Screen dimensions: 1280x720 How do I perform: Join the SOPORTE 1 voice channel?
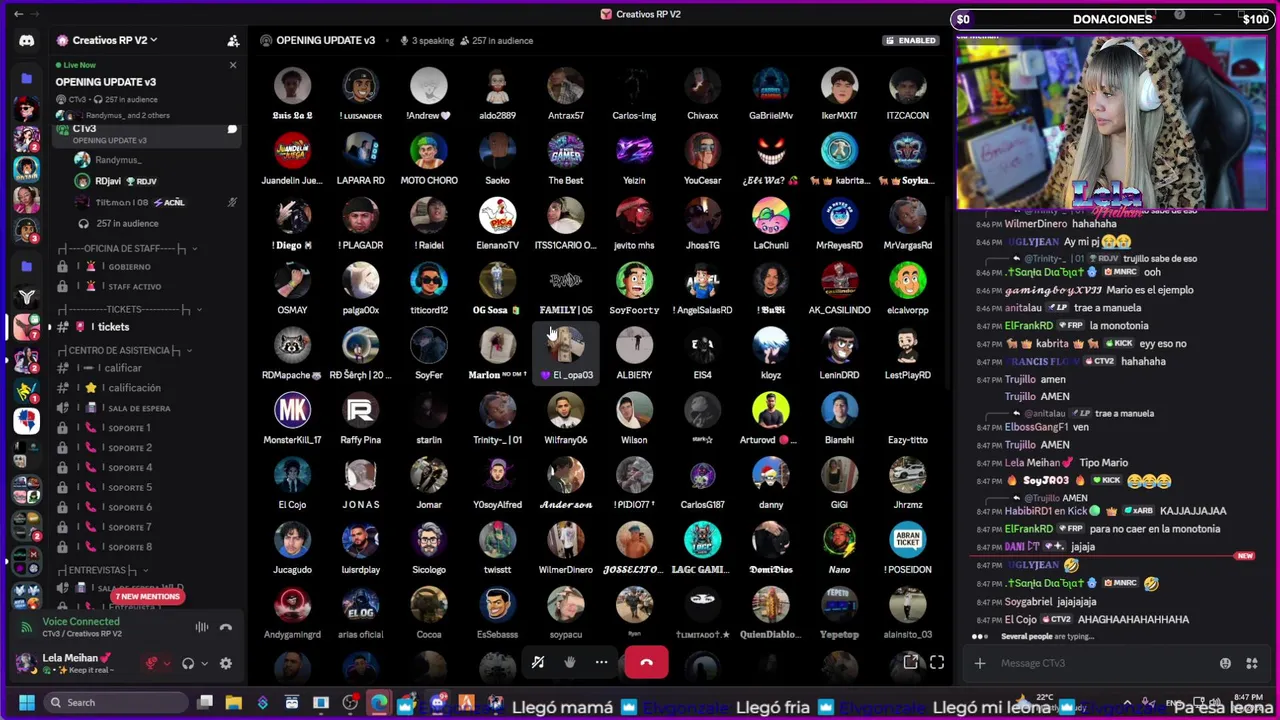pos(147,428)
